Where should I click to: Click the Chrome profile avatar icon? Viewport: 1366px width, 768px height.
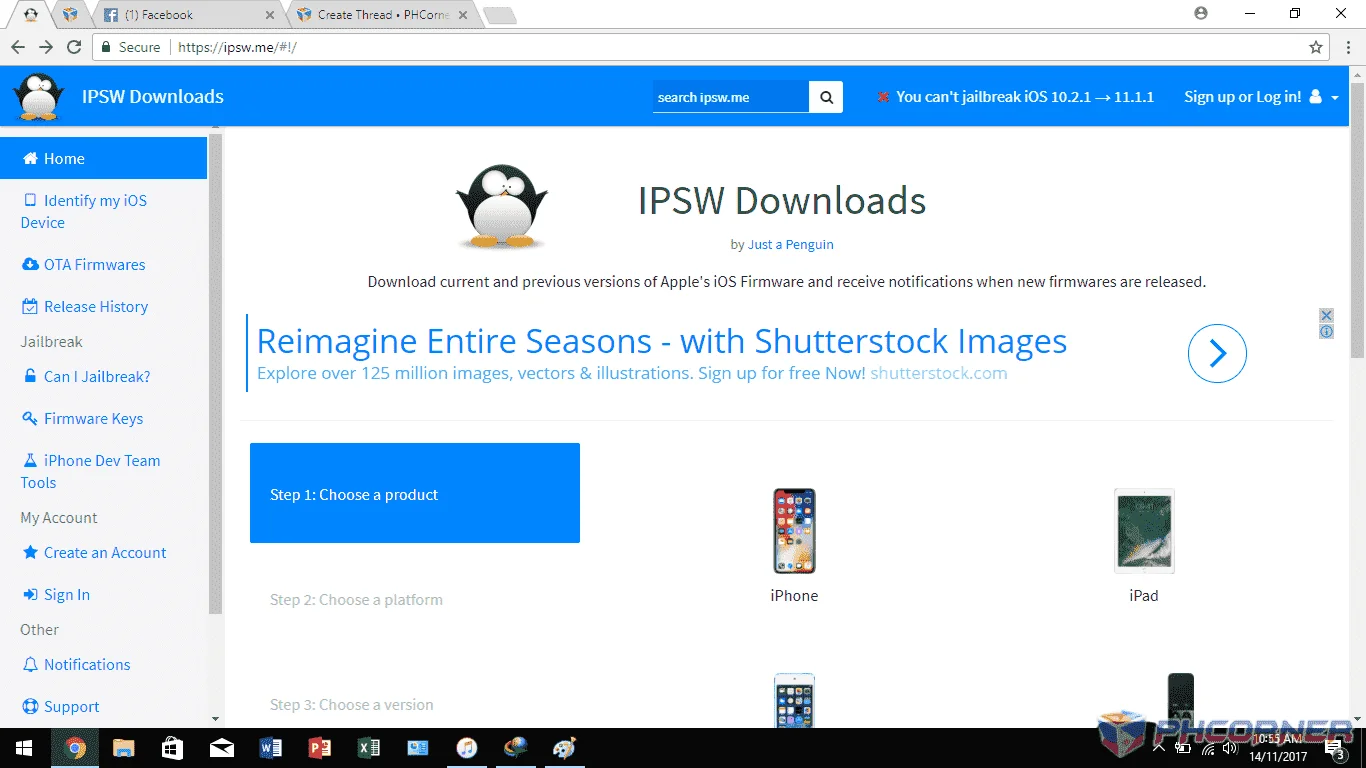[x=1201, y=13]
